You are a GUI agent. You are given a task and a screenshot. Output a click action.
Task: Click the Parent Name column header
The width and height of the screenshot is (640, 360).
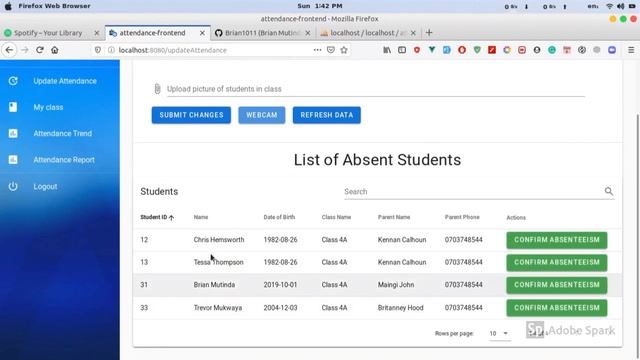click(393, 217)
